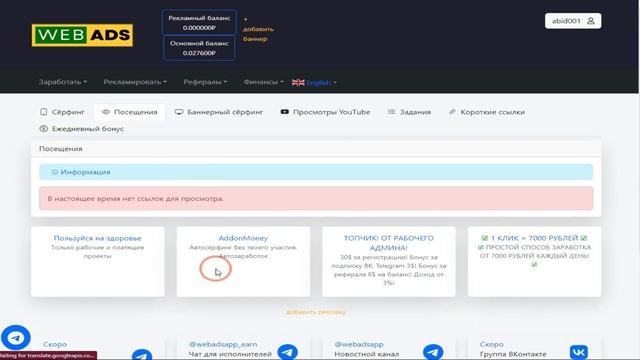The width and height of the screenshot is (640, 360).
Task: Click Telegram icon for Новостной канал
Action: pyautogui.click(x=433, y=352)
